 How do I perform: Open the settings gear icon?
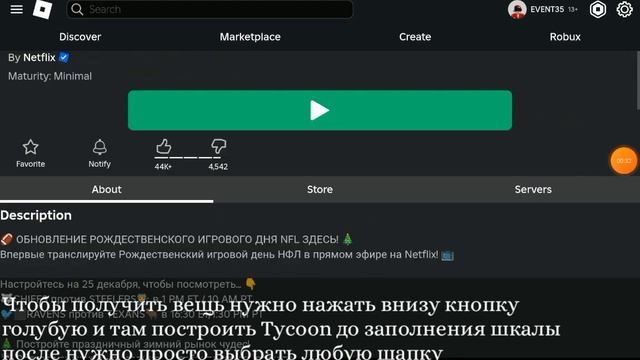pyautogui.click(x=624, y=9)
